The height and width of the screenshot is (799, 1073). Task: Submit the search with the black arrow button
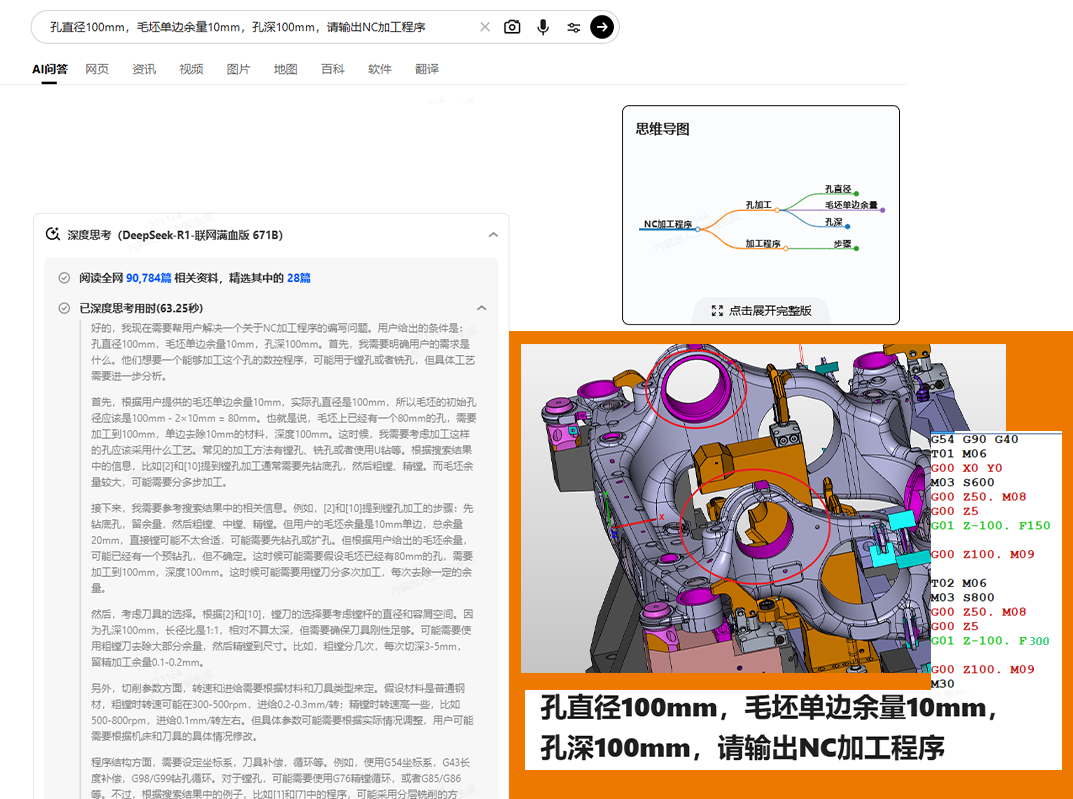pyautogui.click(x=602, y=27)
